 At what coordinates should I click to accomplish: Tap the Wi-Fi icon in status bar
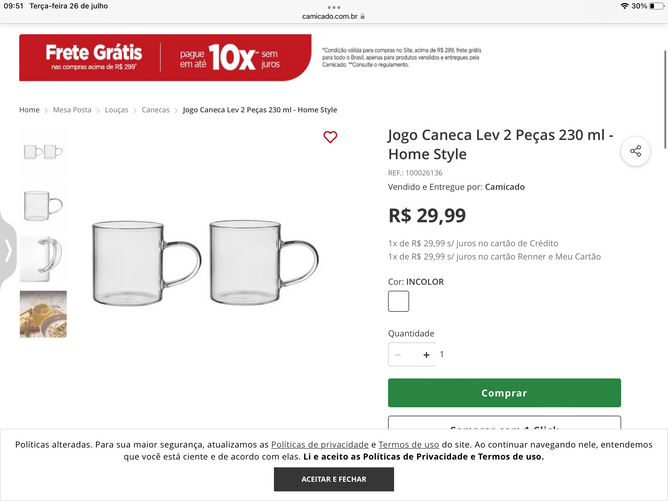(625, 6)
